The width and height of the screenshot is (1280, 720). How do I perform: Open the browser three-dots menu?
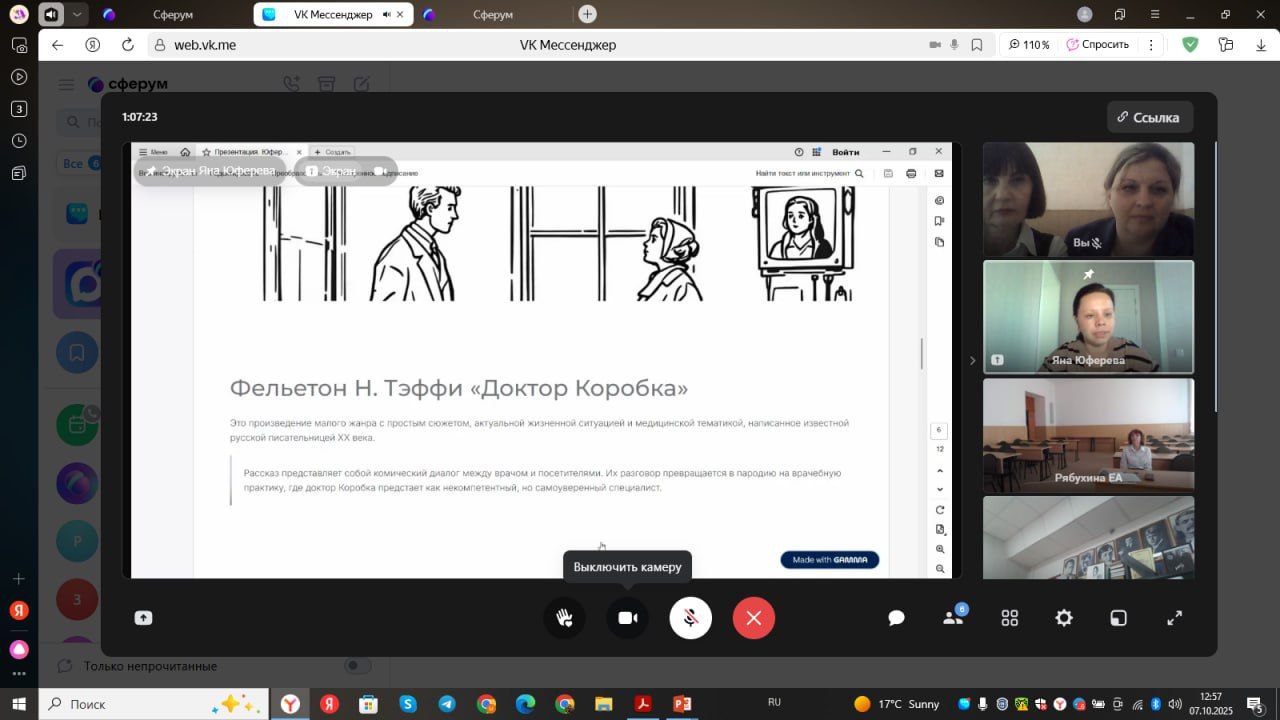pyautogui.click(x=1151, y=45)
